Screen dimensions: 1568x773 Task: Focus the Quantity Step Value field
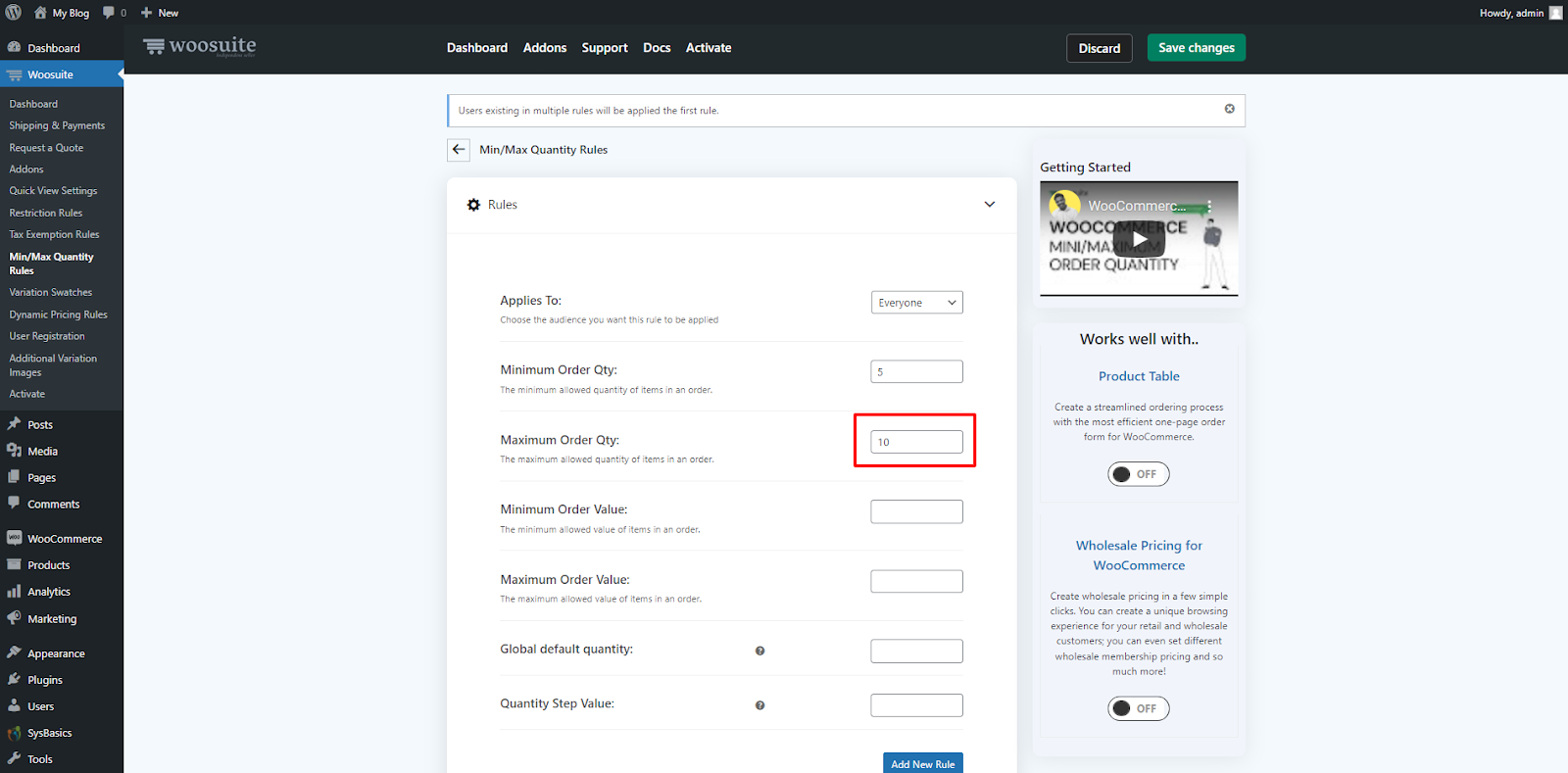pos(916,705)
